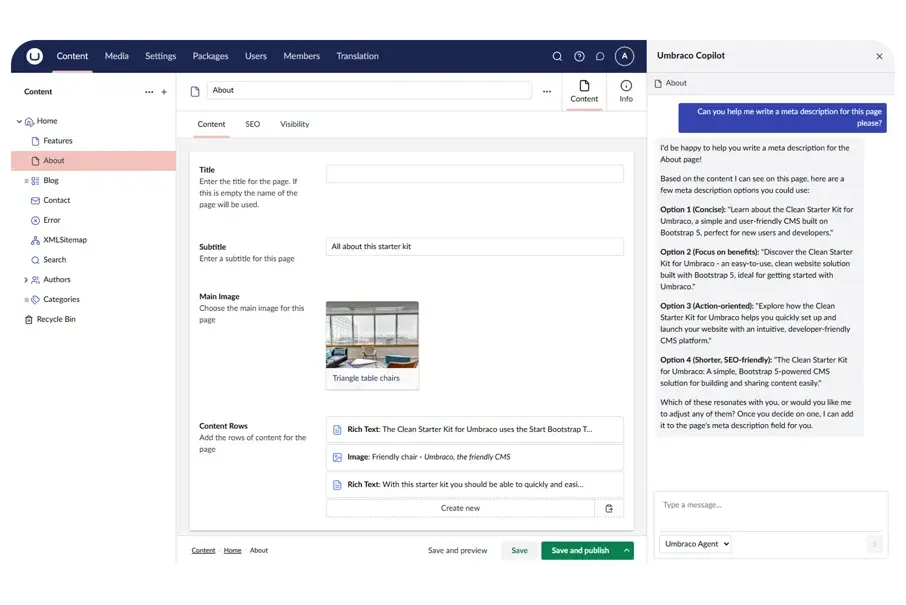Click the plus icon to create content
Image resolution: width=906 pixels, height=605 pixels.
pyautogui.click(x=164, y=92)
